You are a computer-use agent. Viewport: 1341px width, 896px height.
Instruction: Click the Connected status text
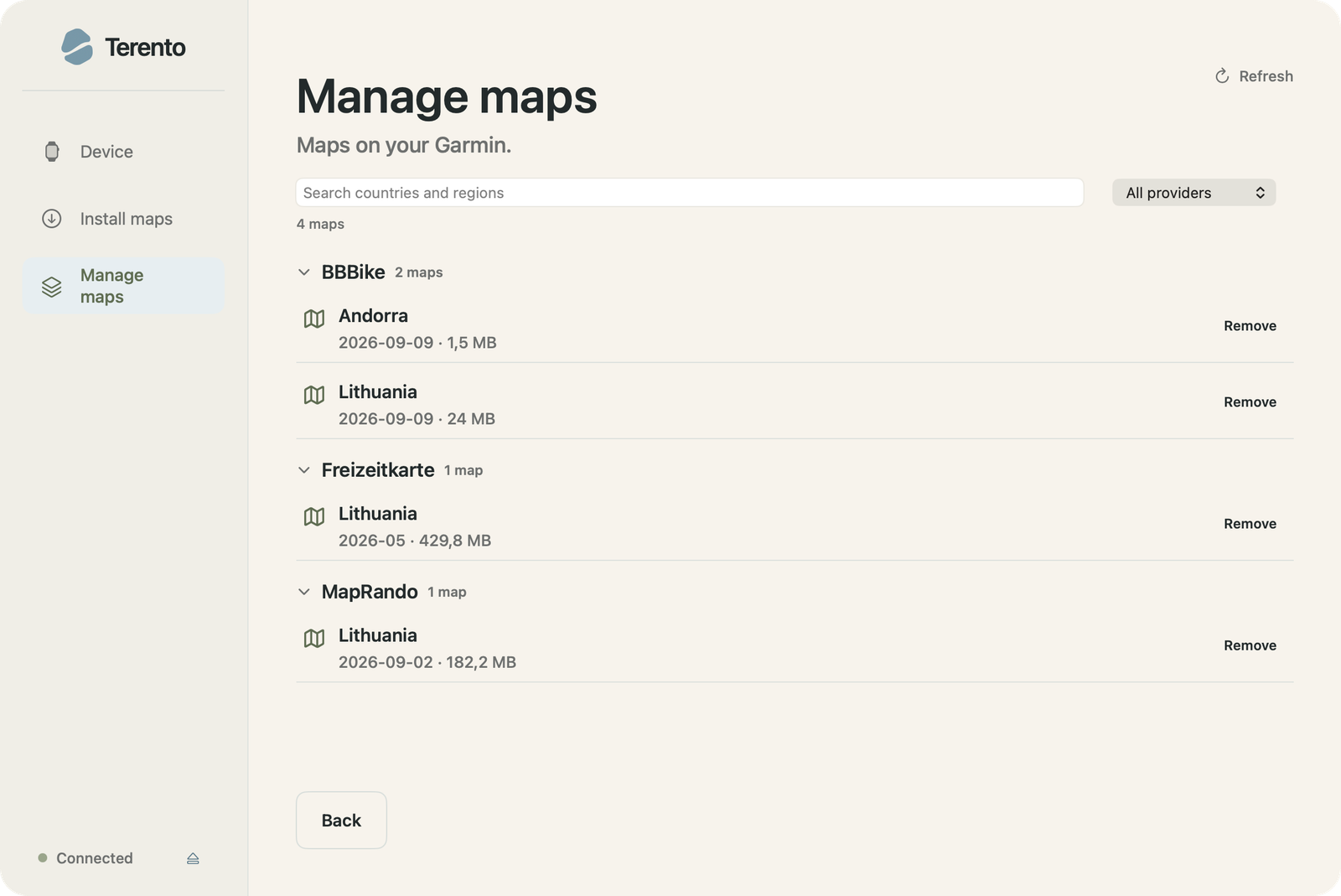point(95,858)
